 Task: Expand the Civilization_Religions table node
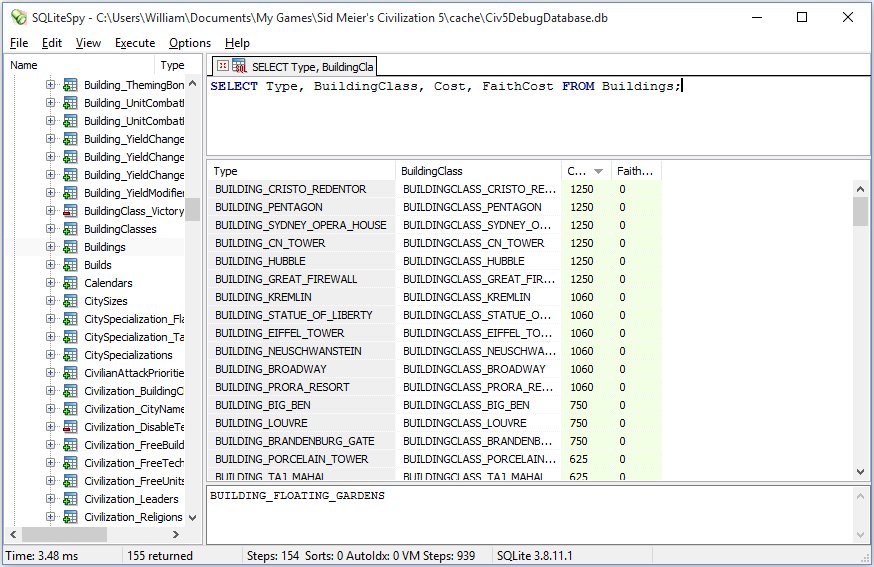(51, 516)
